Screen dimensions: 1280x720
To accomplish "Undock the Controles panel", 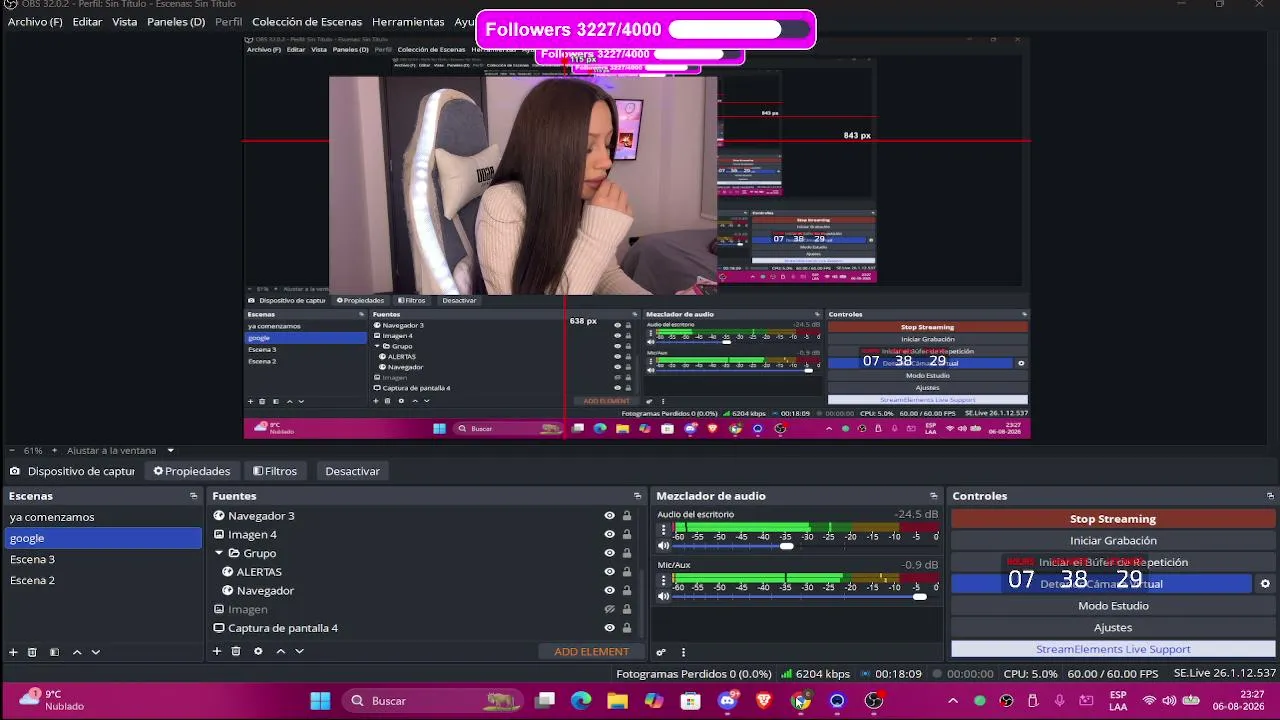I will [1271, 496].
